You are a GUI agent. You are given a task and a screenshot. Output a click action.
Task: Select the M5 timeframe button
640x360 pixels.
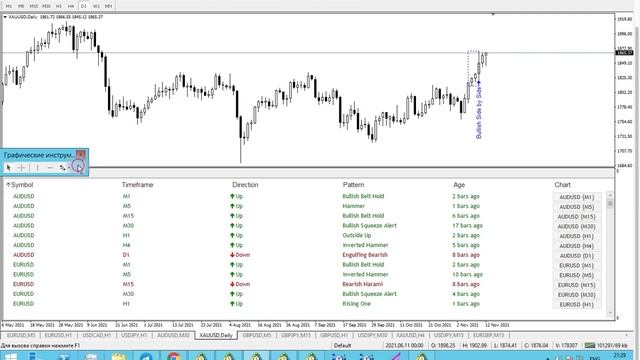tap(21, 6)
